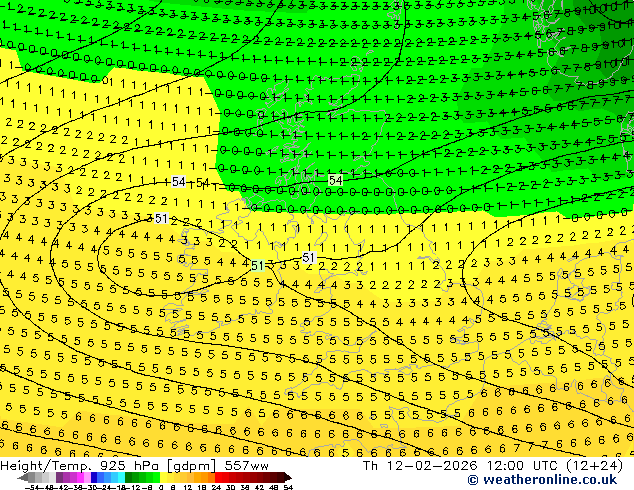Click the dark maroon arrow end of the legend
The image size is (634, 490).
click(287, 478)
